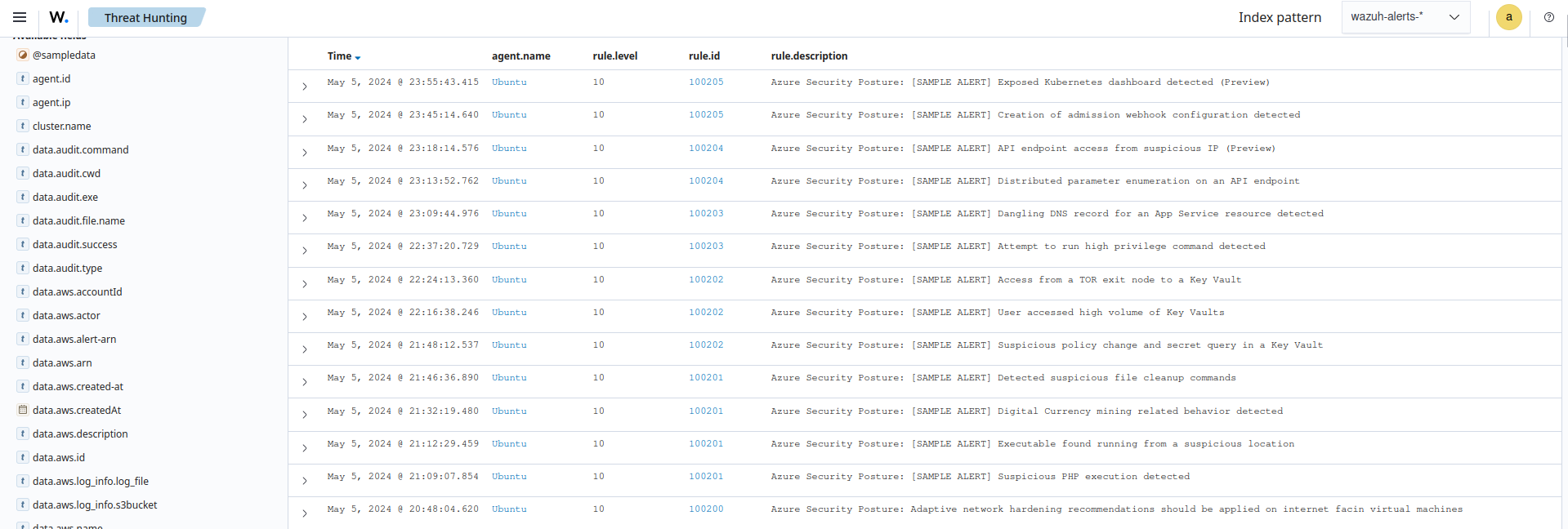Viewport: 1568px width, 529px height.
Task: Click the Wazuh logo home icon
Action: 58,17
